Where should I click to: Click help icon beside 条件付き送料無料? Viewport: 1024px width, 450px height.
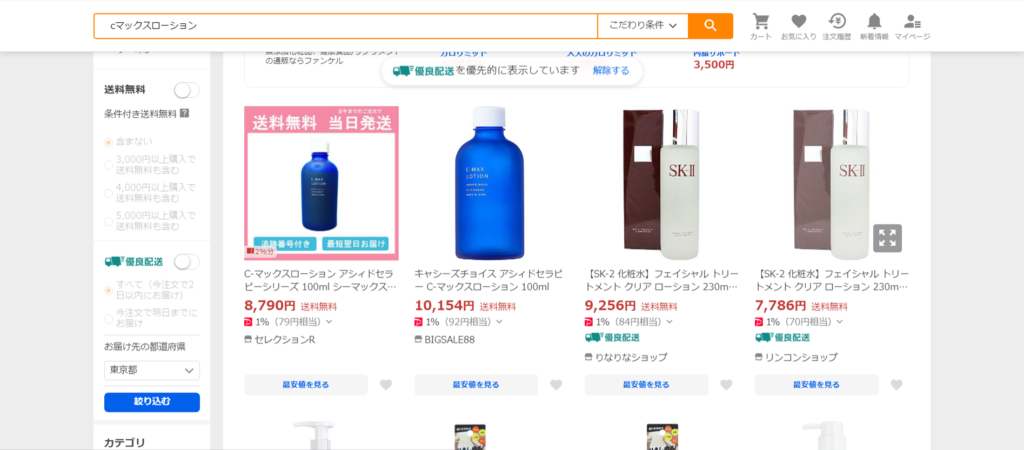point(184,113)
